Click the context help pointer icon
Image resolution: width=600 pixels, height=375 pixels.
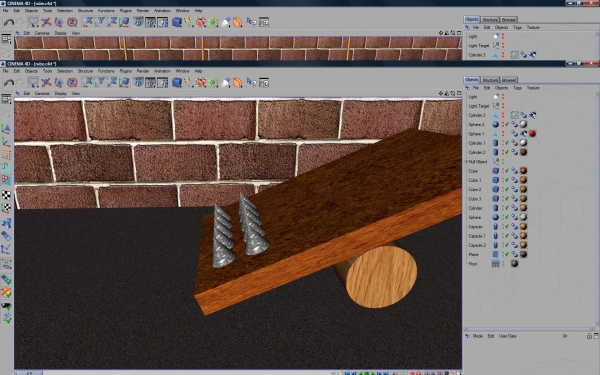[x=251, y=82]
